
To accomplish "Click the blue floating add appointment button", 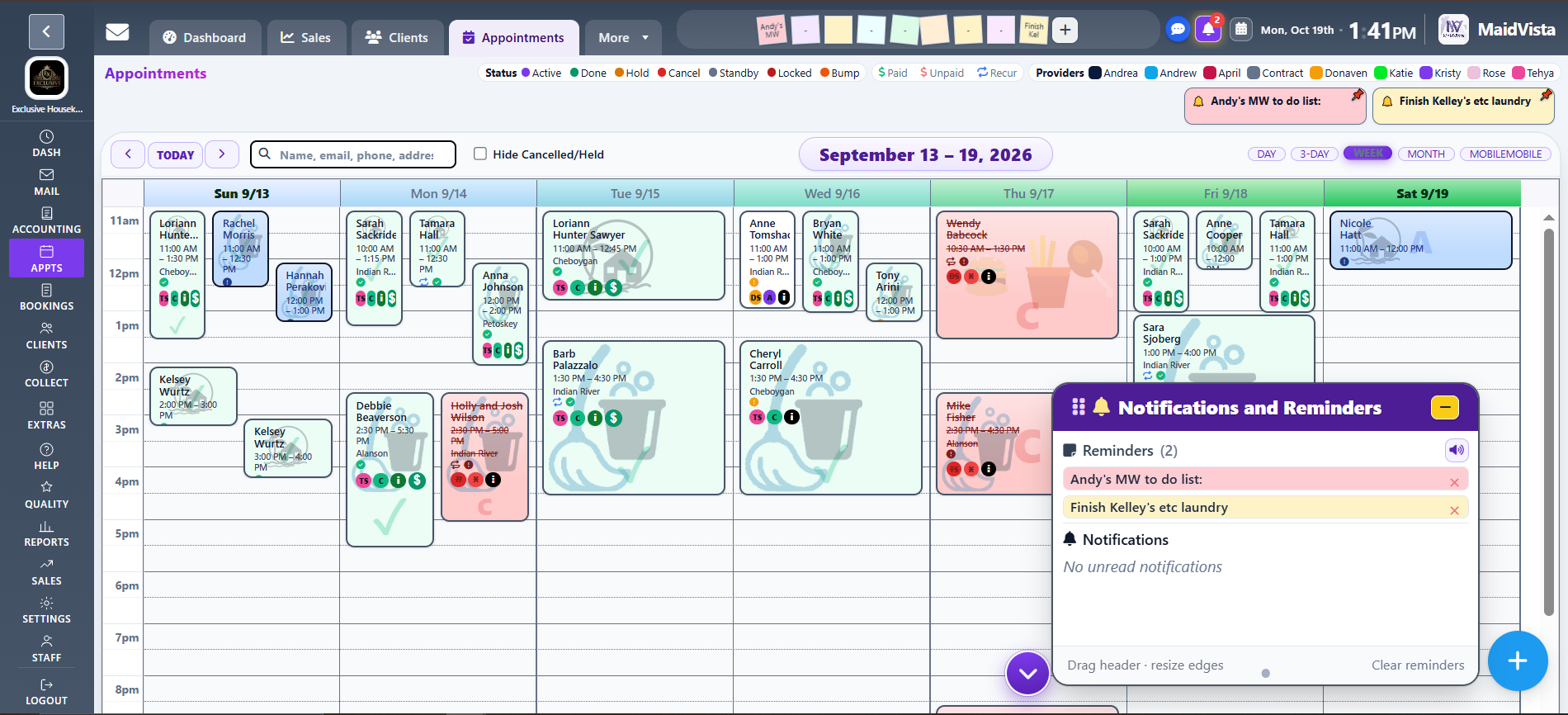I will [1518, 661].
